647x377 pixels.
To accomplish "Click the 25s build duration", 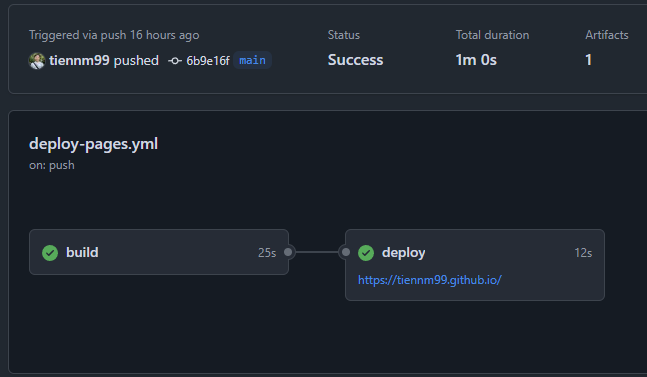I will tap(267, 252).
